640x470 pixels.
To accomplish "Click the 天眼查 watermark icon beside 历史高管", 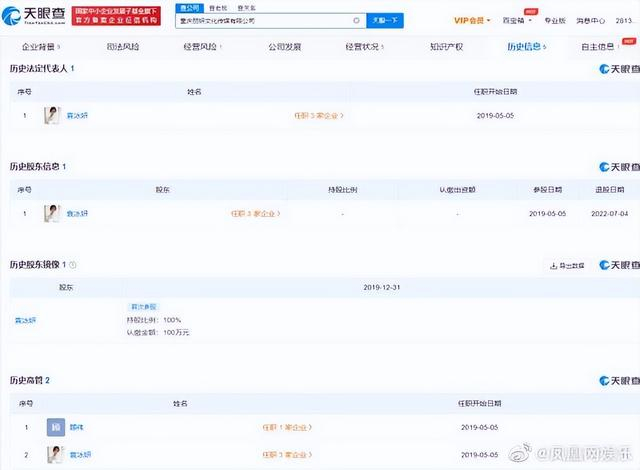I will click(x=619, y=381).
